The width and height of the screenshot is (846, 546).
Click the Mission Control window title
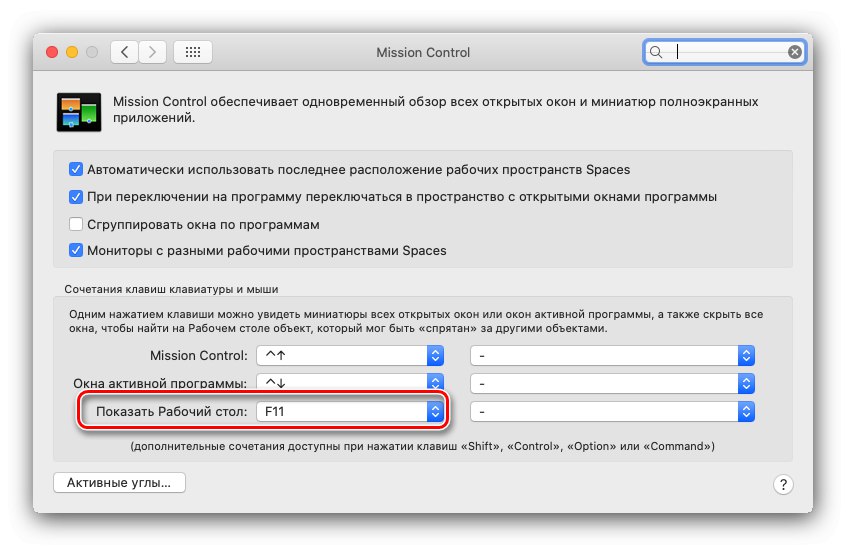(x=423, y=52)
